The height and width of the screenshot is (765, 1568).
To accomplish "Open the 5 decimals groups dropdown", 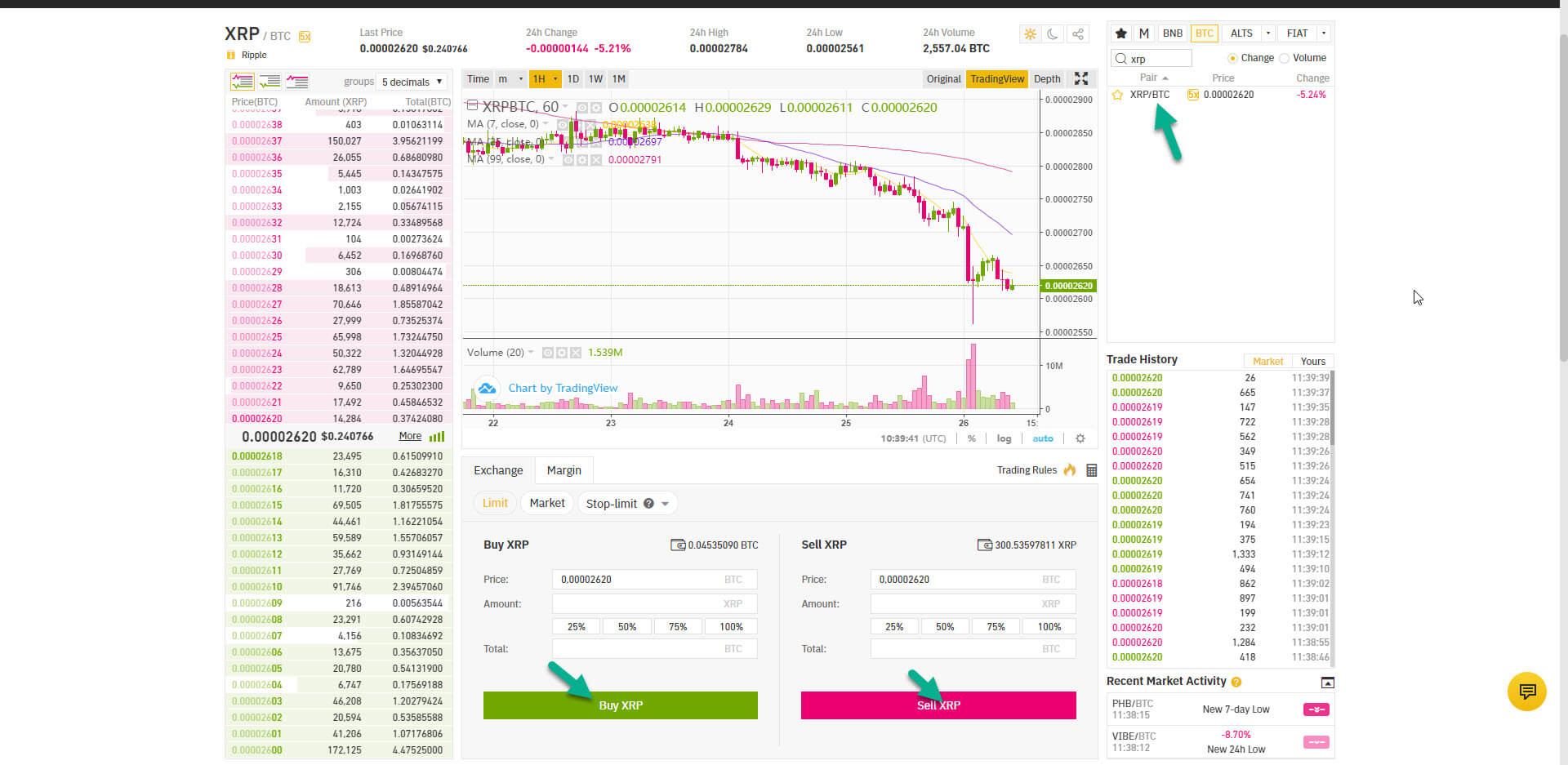I will (412, 82).
